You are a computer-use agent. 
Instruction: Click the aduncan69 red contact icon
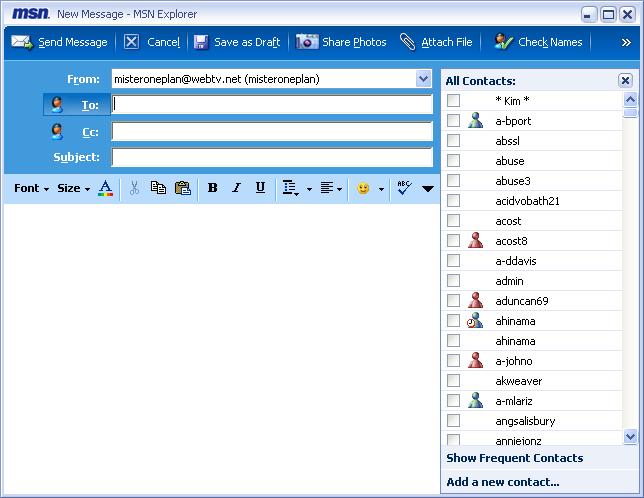(476, 301)
